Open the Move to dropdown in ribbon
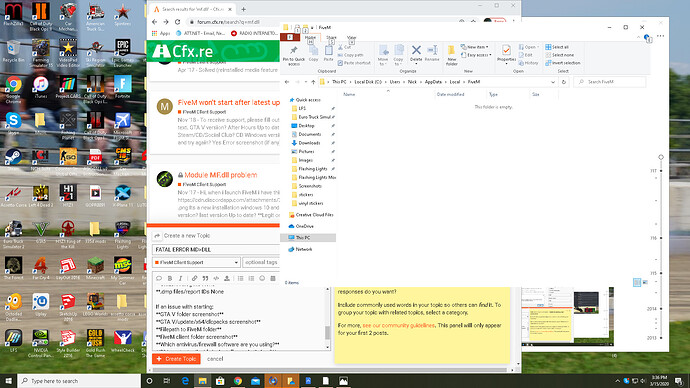The width and height of the screenshot is (690, 388). tap(383, 55)
